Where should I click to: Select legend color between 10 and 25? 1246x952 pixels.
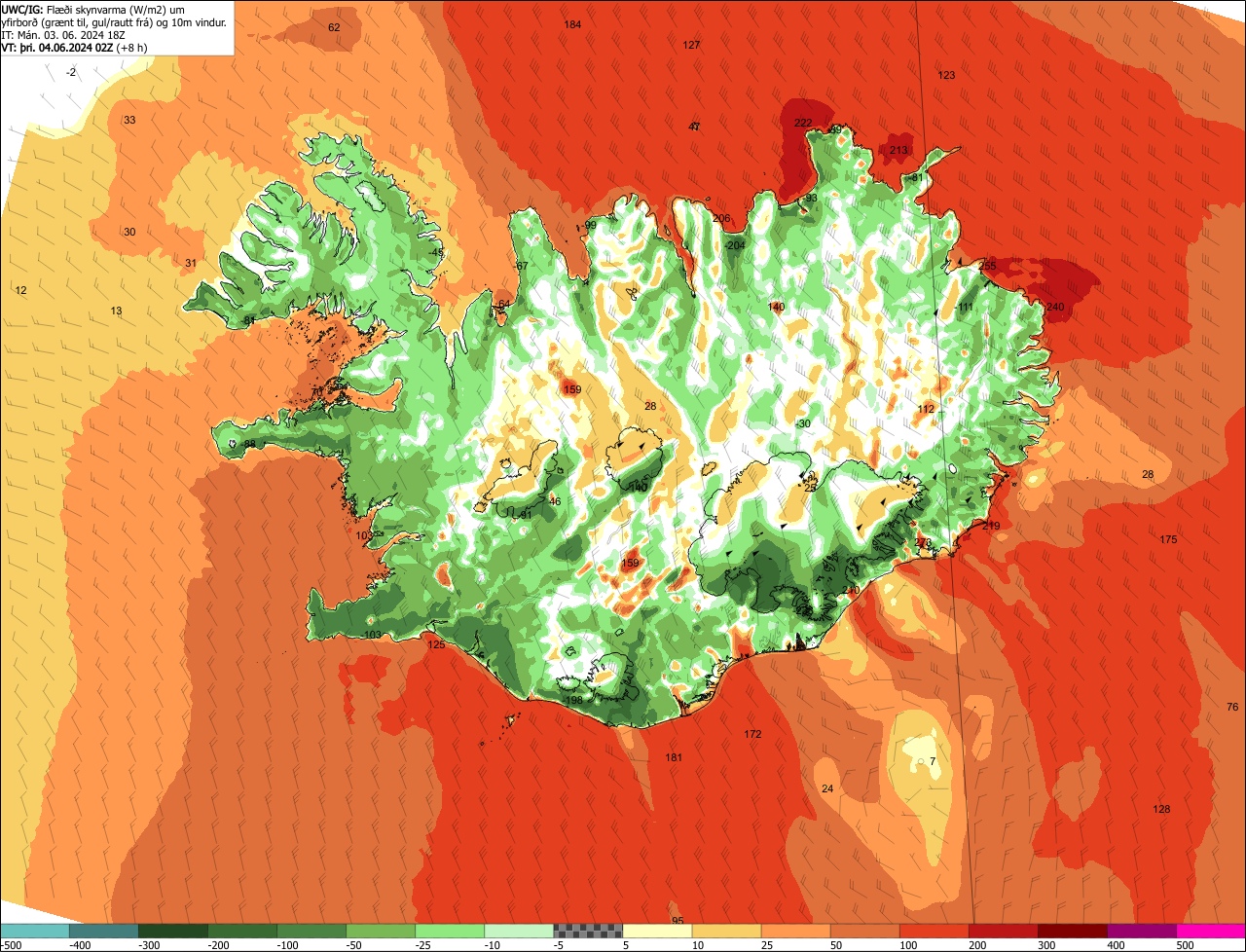tap(726, 931)
